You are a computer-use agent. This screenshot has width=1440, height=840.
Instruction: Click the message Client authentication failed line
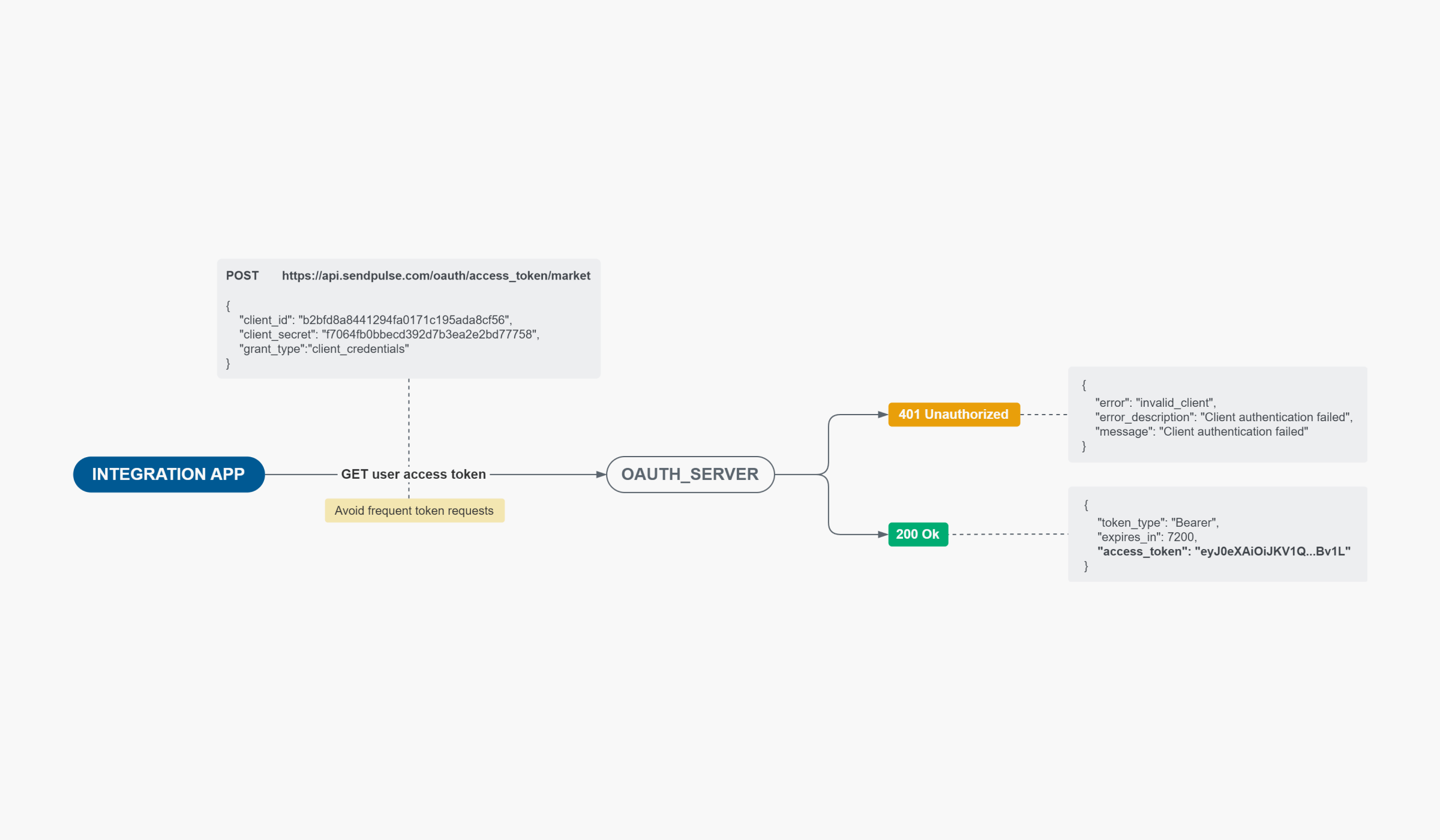tap(1201, 431)
